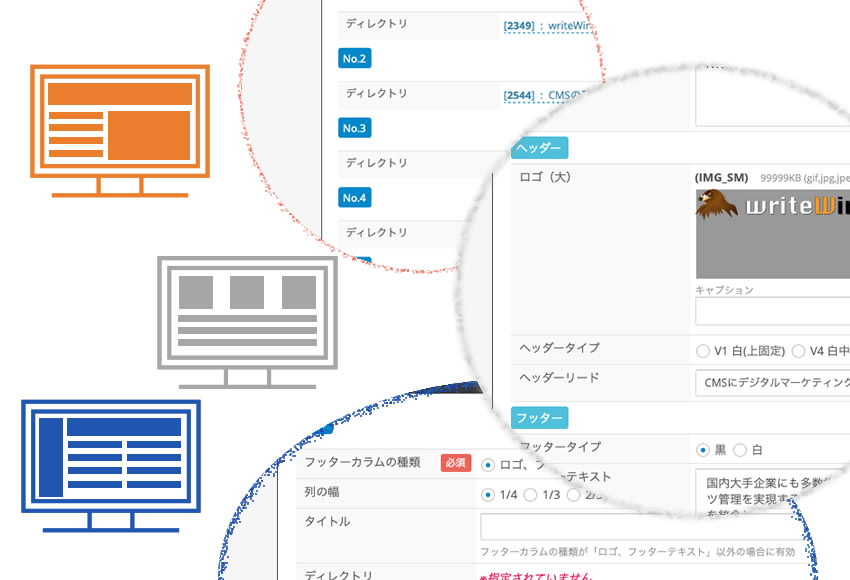Screen dimensions: 850x580
Task: Click the (IMG_SM) label
Action: [722, 177]
